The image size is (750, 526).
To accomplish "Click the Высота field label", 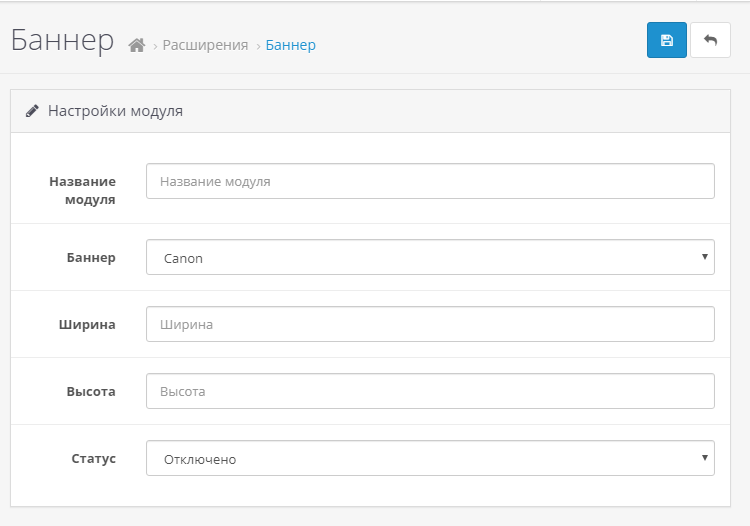I will tap(91, 392).
